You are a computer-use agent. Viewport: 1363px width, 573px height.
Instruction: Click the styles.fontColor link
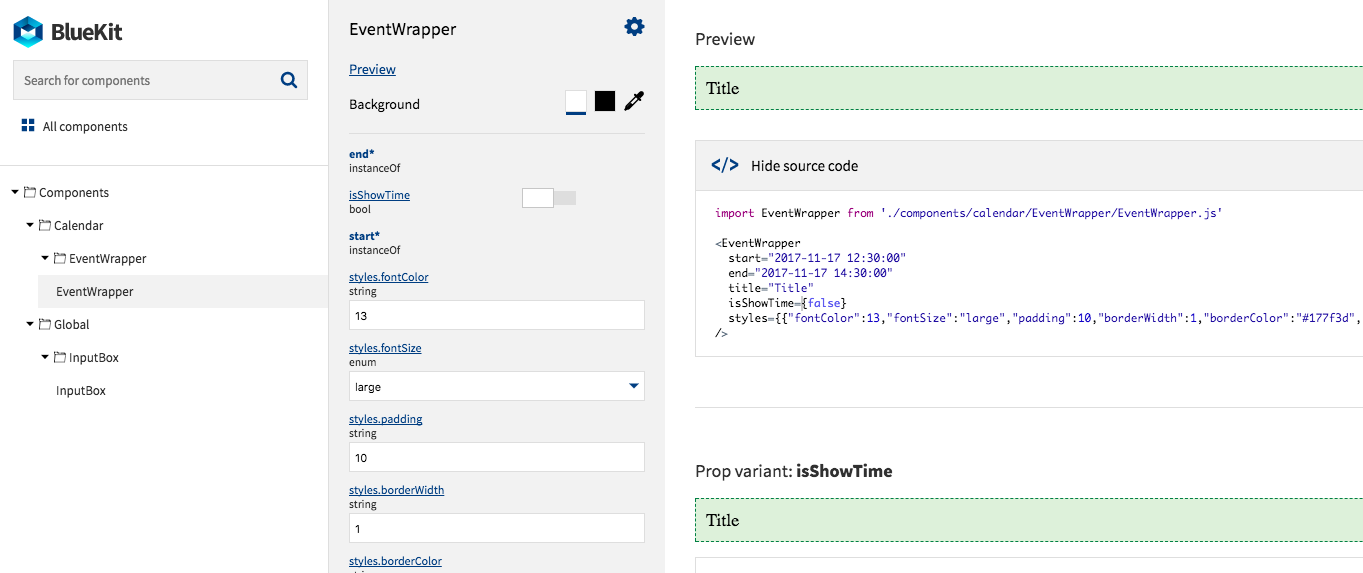tap(389, 277)
